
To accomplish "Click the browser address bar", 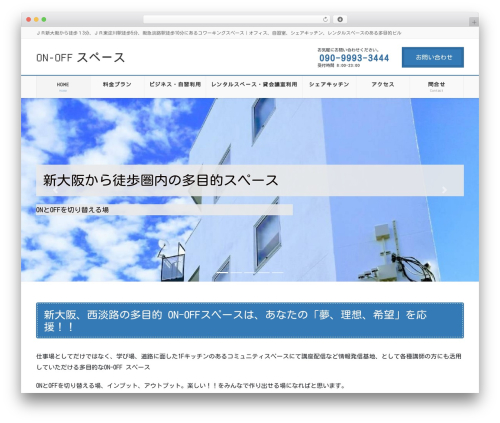I will click(236, 20).
